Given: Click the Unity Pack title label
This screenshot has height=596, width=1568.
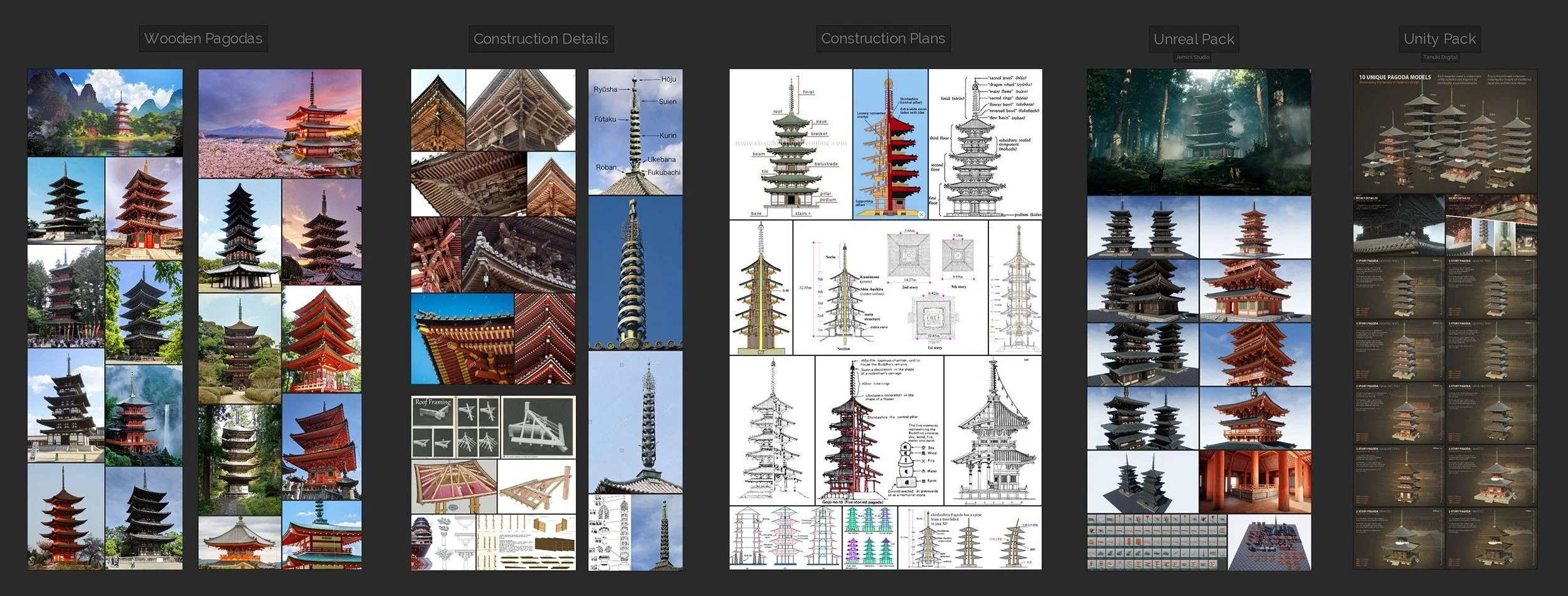Looking at the screenshot, I should [x=1439, y=39].
